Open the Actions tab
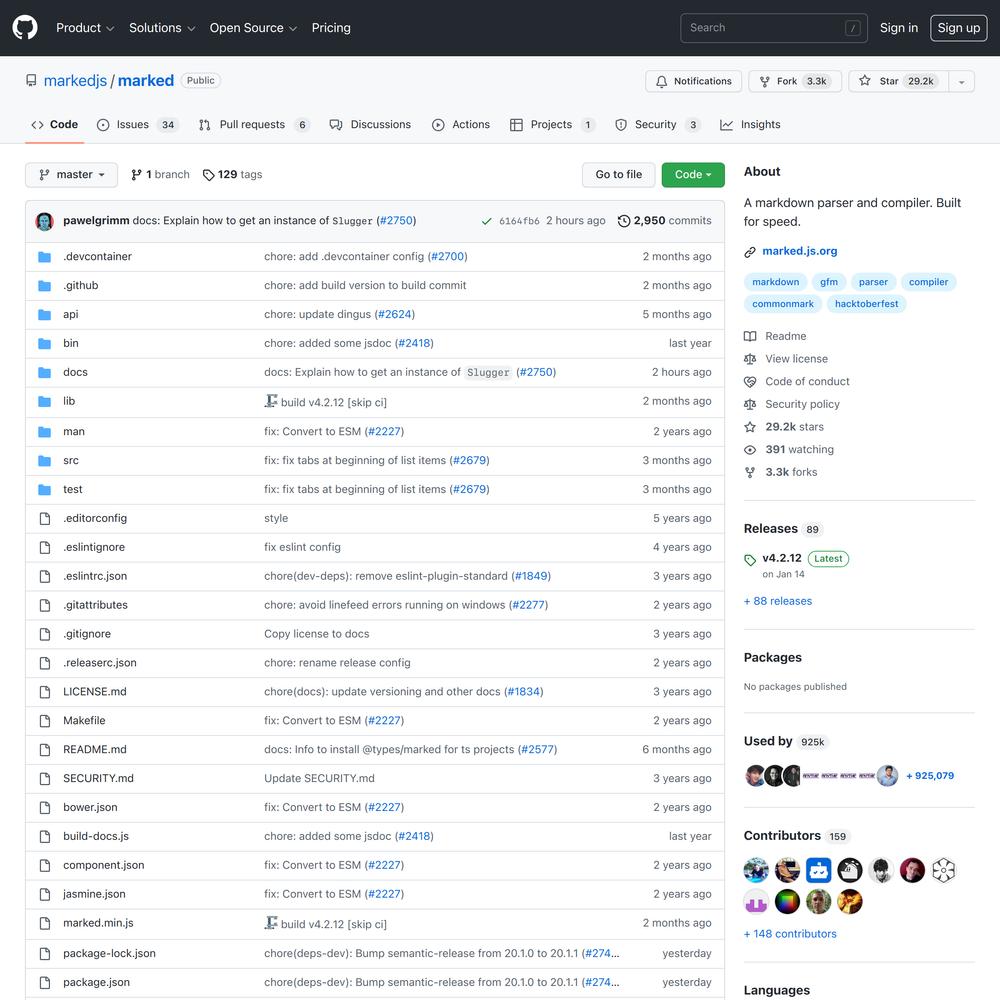Image resolution: width=1000 pixels, height=1000 pixels. click(461, 124)
